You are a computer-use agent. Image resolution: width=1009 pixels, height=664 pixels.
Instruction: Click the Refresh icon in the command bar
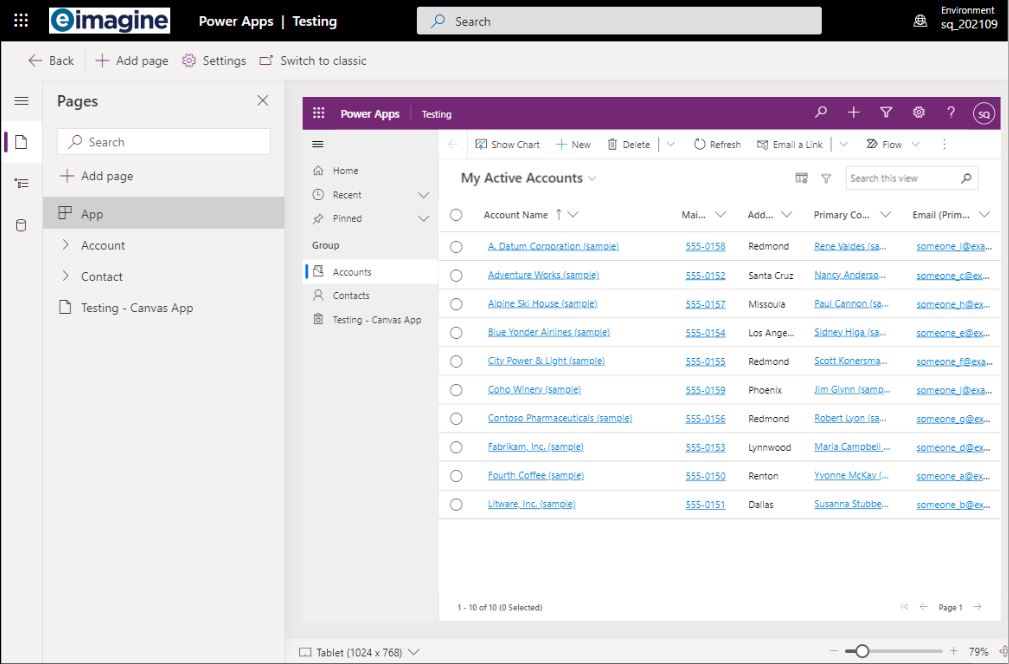point(702,144)
